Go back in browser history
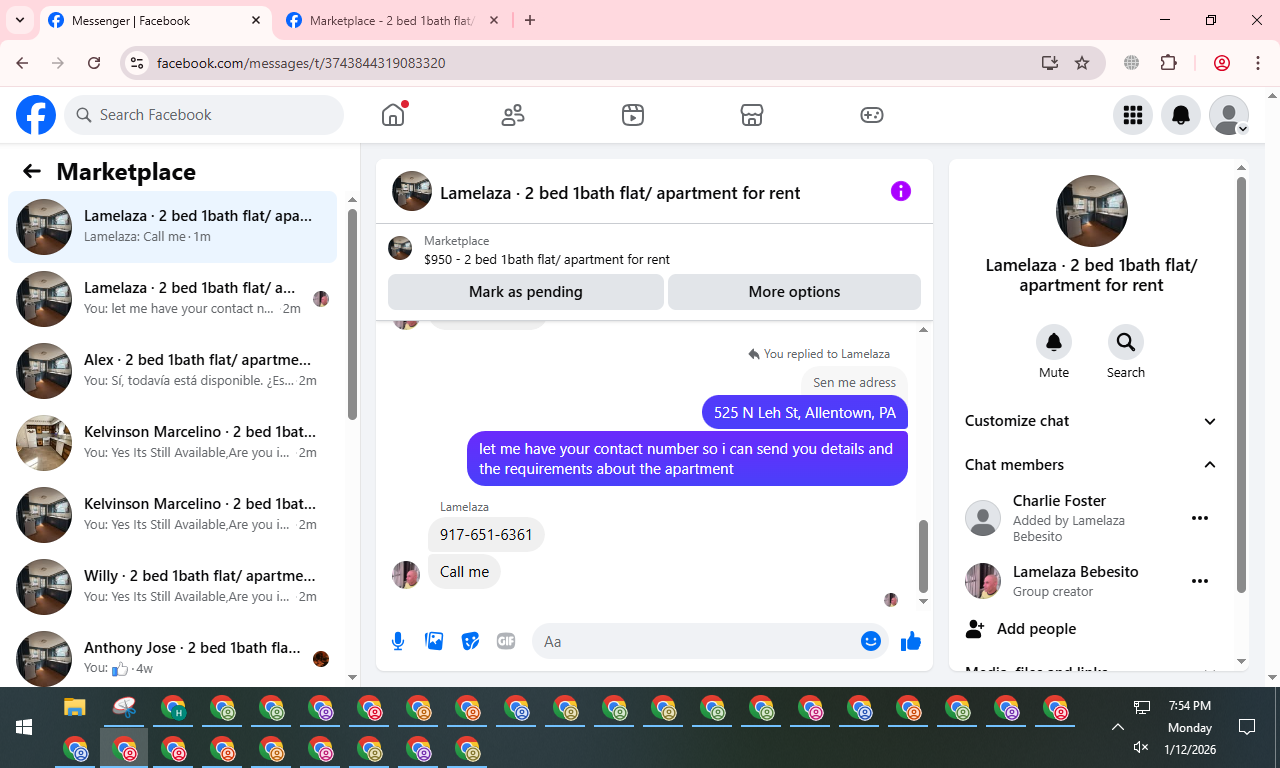 (22, 63)
